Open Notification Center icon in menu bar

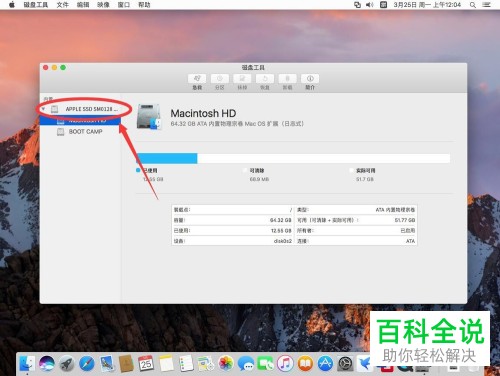487,5
